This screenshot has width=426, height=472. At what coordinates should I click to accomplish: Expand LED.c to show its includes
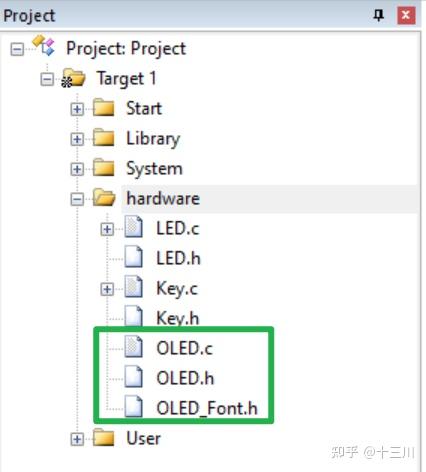tap(107, 229)
